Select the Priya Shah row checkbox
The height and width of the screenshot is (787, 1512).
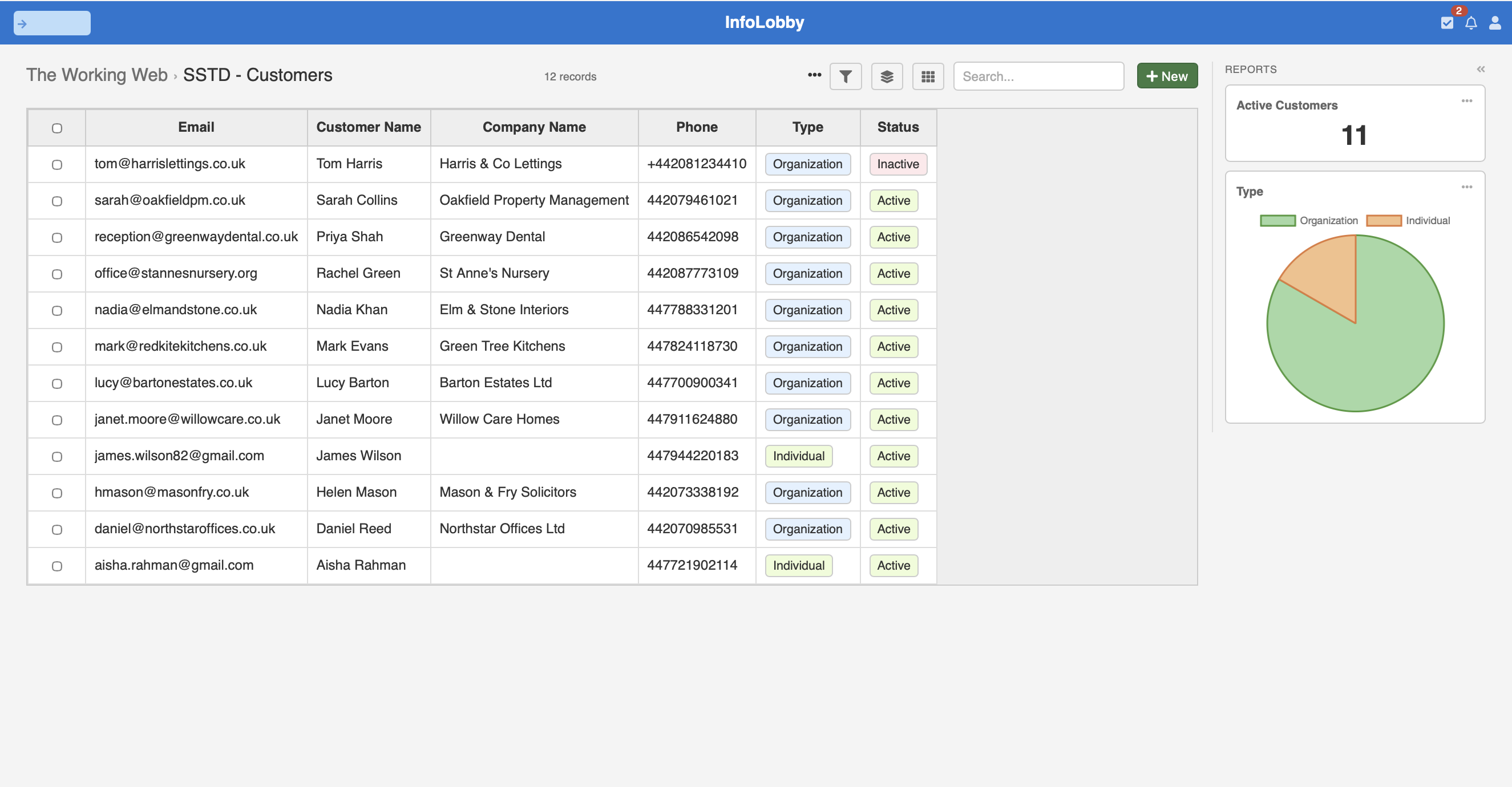pyautogui.click(x=57, y=237)
